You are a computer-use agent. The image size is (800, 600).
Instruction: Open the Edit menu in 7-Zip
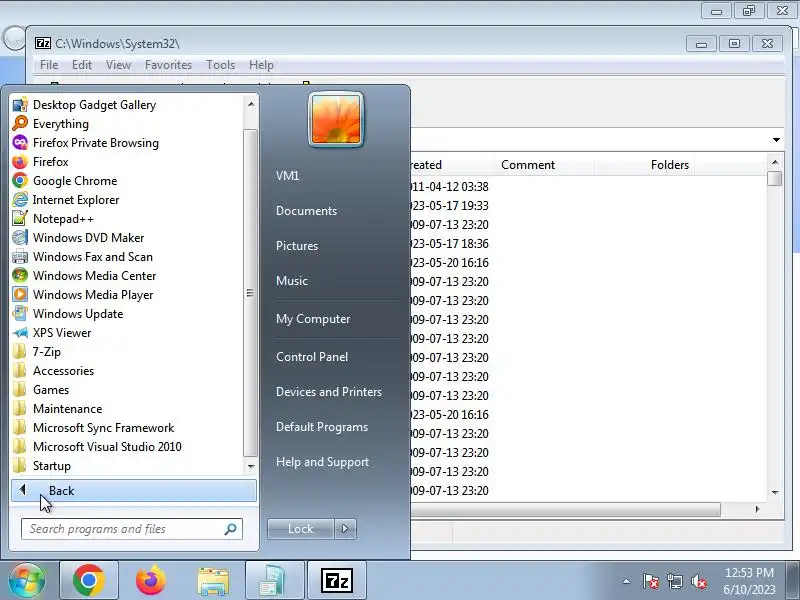(x=82, y=65)
